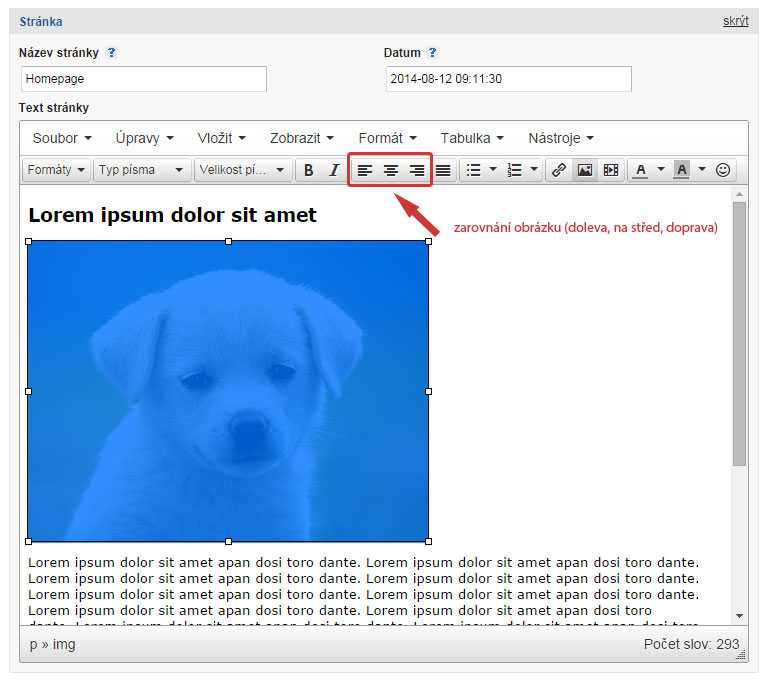Click the insert image icon
This screenshot has height=681, width=766.
tap(585, 170)
